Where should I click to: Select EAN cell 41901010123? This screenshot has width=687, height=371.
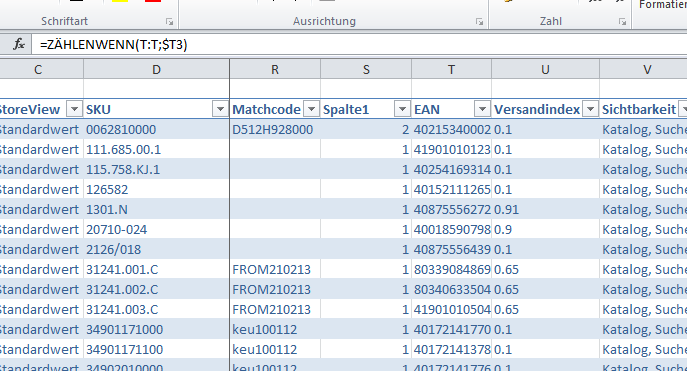point(451,149)
